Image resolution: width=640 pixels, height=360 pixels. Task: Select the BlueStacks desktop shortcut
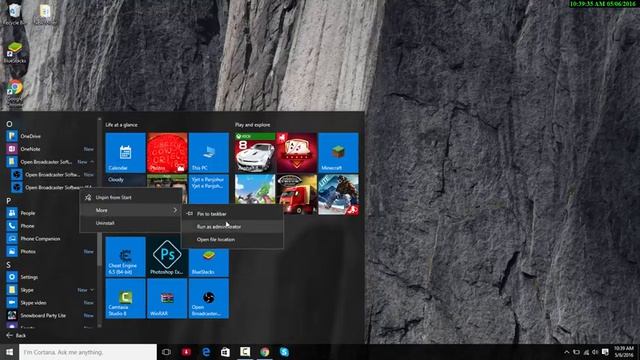(15, 53)
